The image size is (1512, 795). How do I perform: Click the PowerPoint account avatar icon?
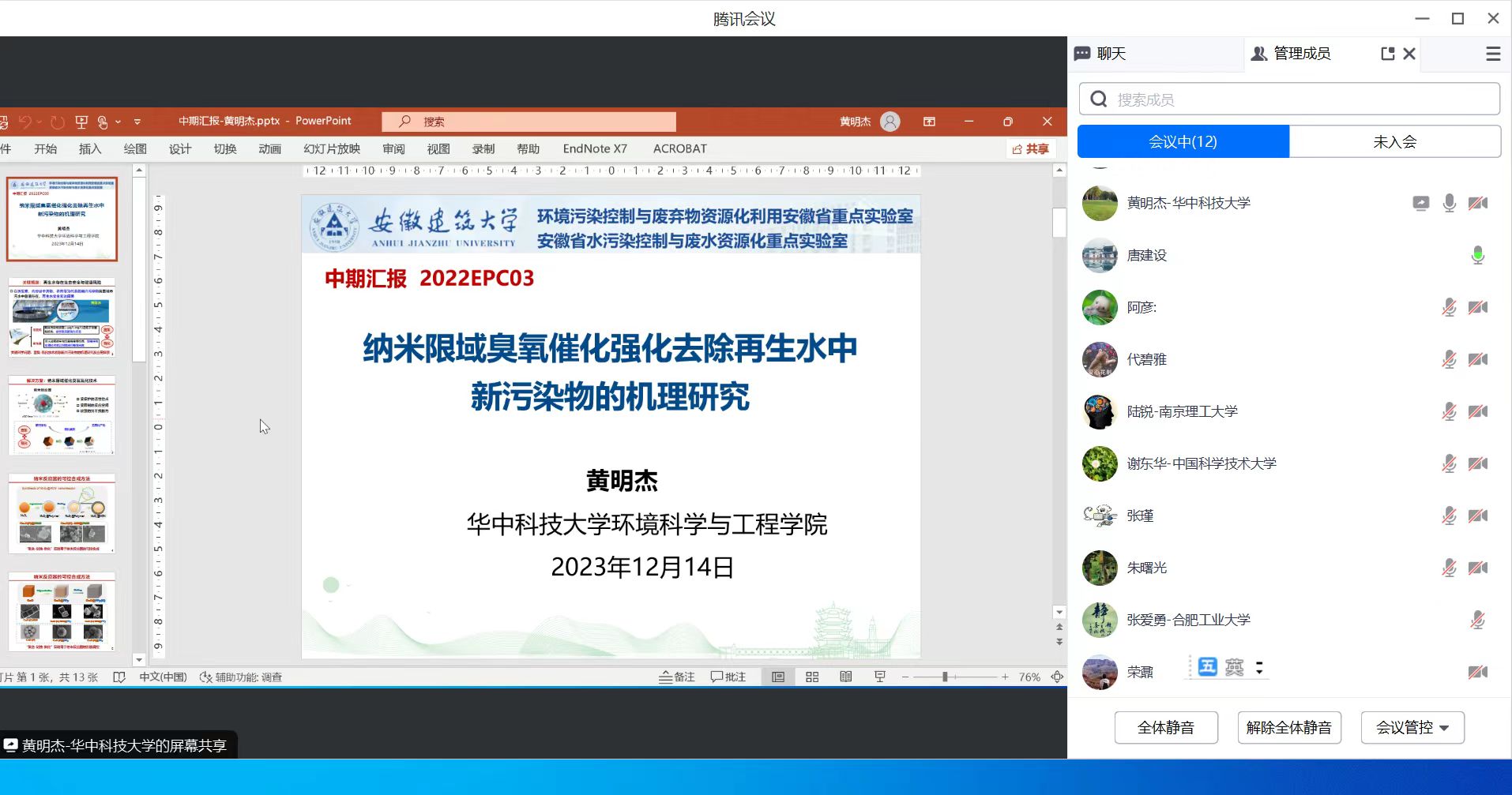tap(890, 122)
